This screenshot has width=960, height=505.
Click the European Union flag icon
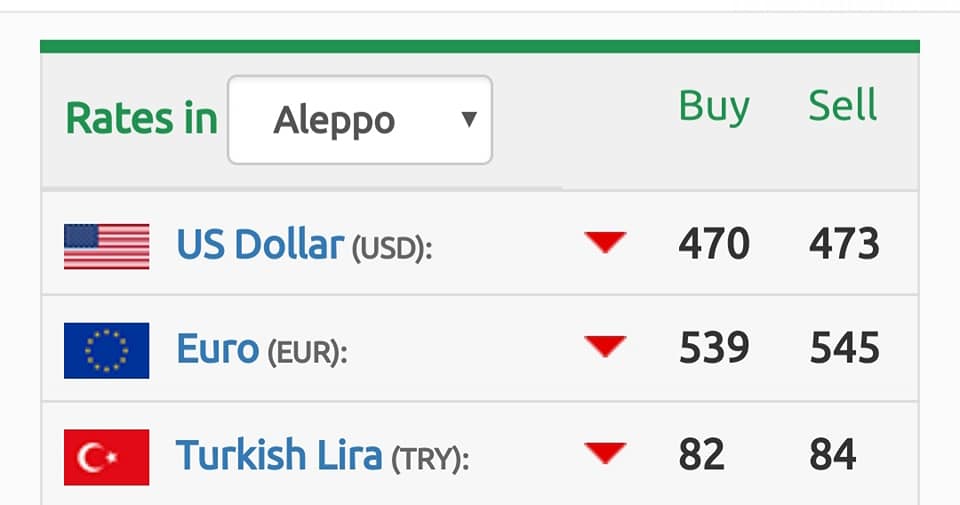(x=107, y=351)
